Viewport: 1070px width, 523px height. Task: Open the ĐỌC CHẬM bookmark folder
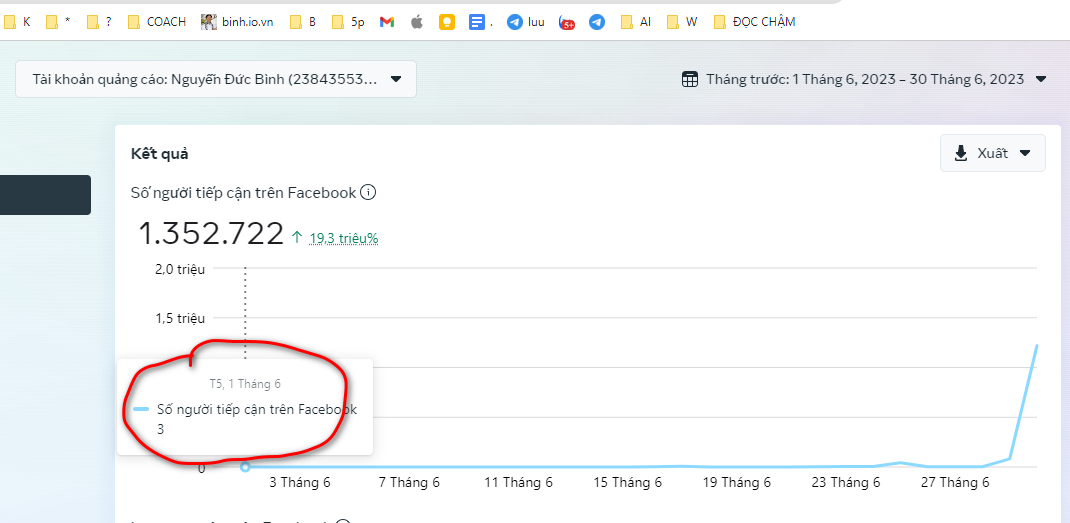click(x=754, y=22)
